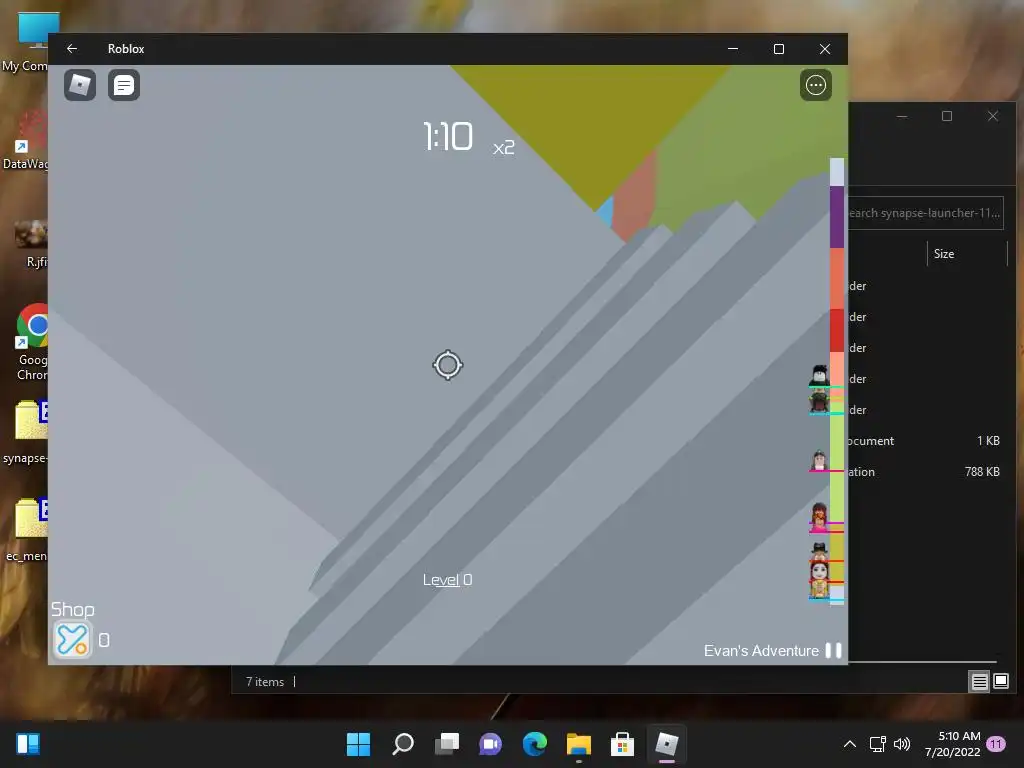Click the x2 multiplier text

pos(504,148)
